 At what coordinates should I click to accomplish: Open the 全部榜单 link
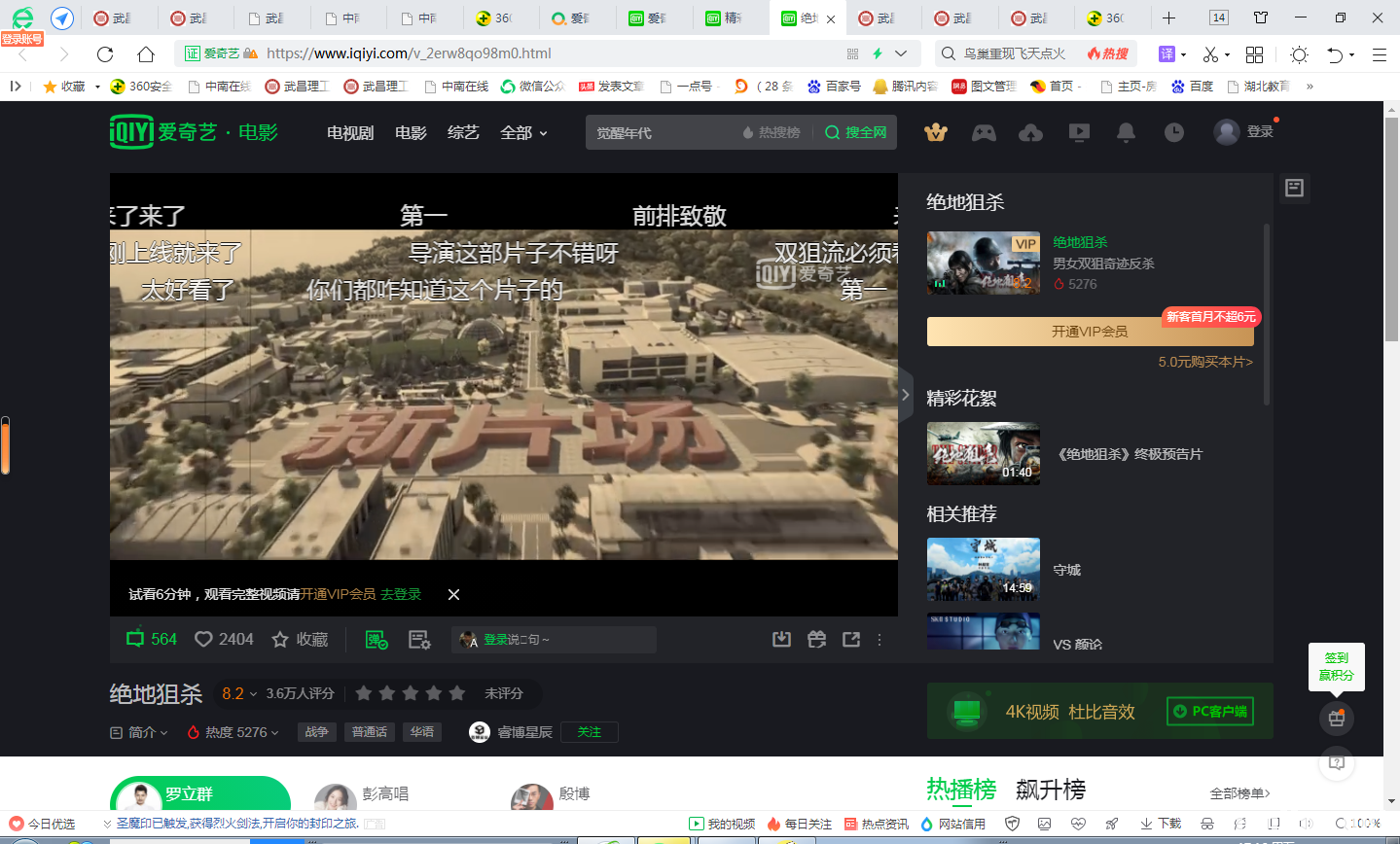click(1240, 793)
